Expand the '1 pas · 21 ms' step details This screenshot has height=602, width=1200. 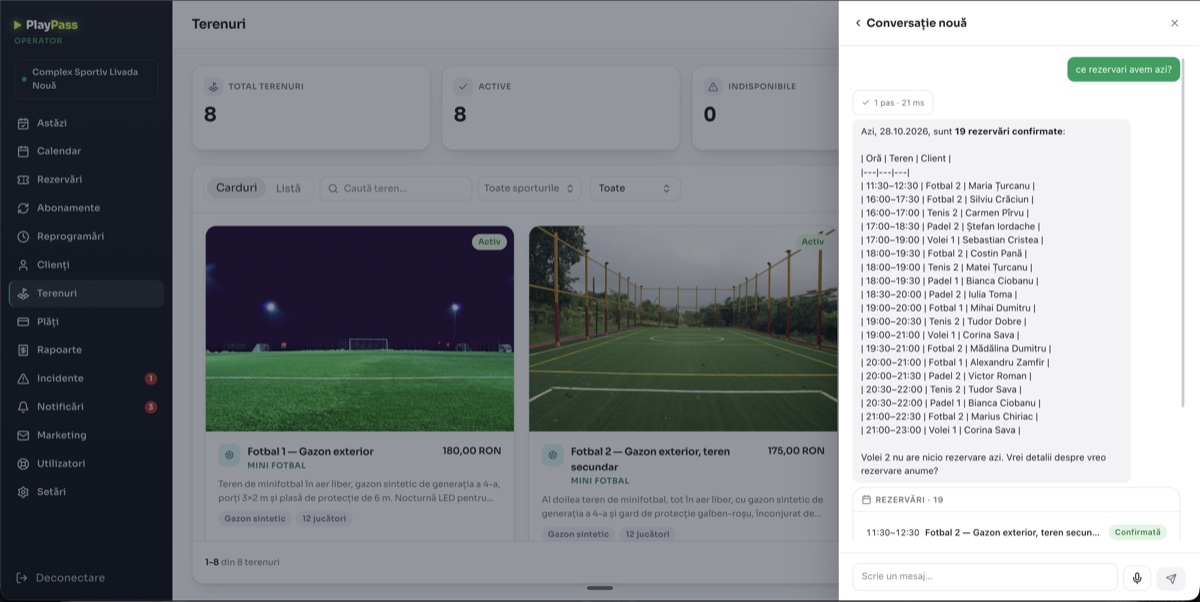pyautogui.click(x=893, y=102)
